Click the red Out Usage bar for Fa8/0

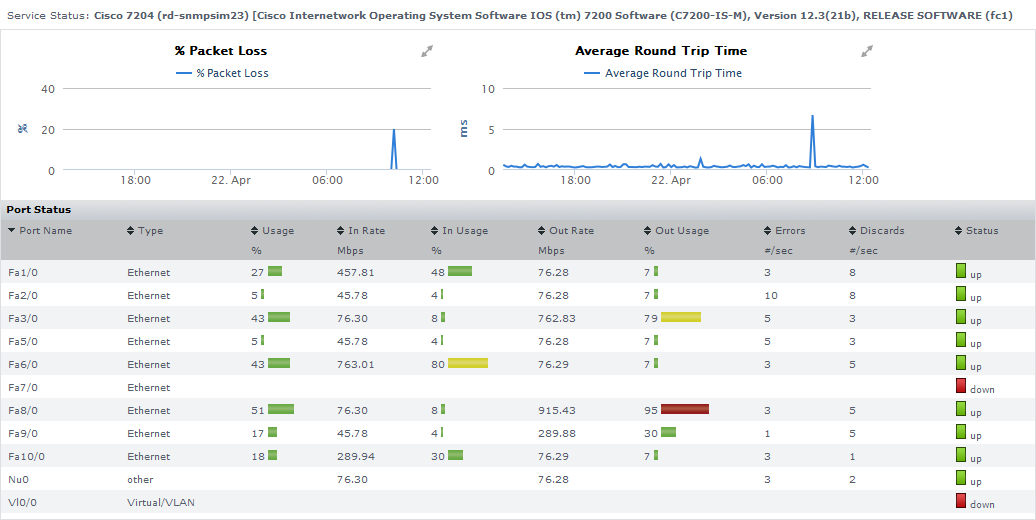coord(684,409)
